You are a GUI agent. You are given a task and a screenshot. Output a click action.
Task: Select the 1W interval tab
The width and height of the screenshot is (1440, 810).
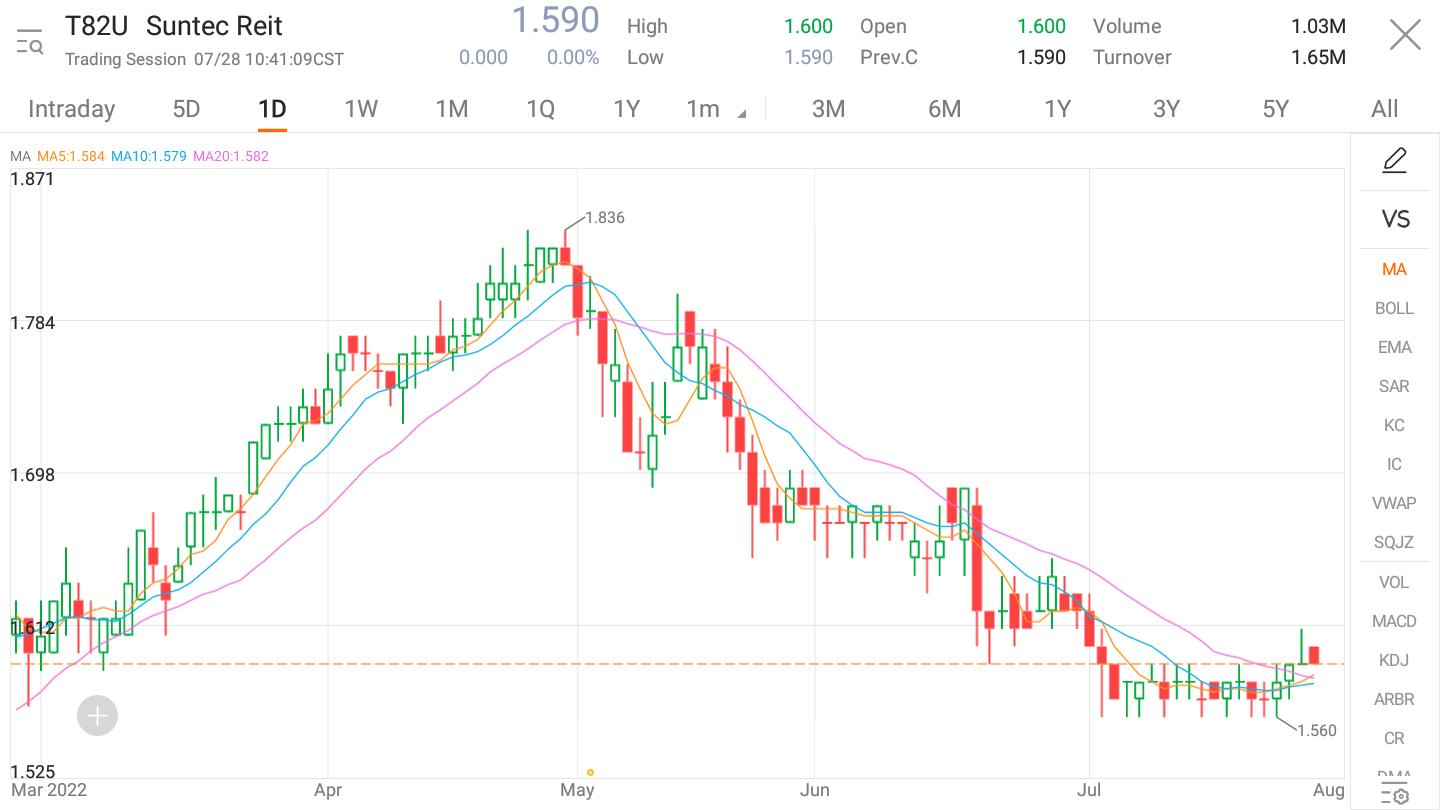tap(361, 109)
